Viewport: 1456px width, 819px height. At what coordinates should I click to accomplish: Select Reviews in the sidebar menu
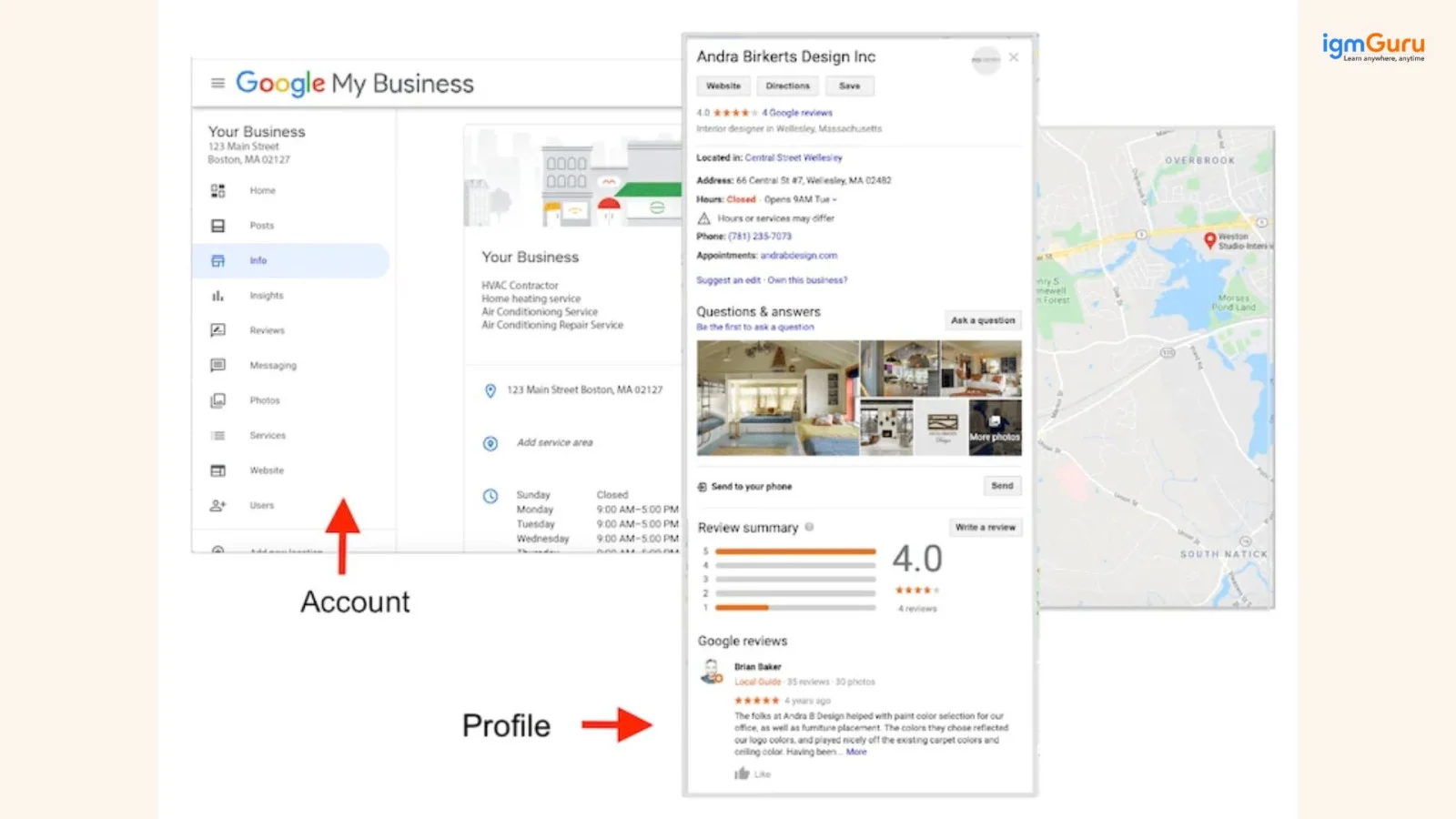pos(268,330)
